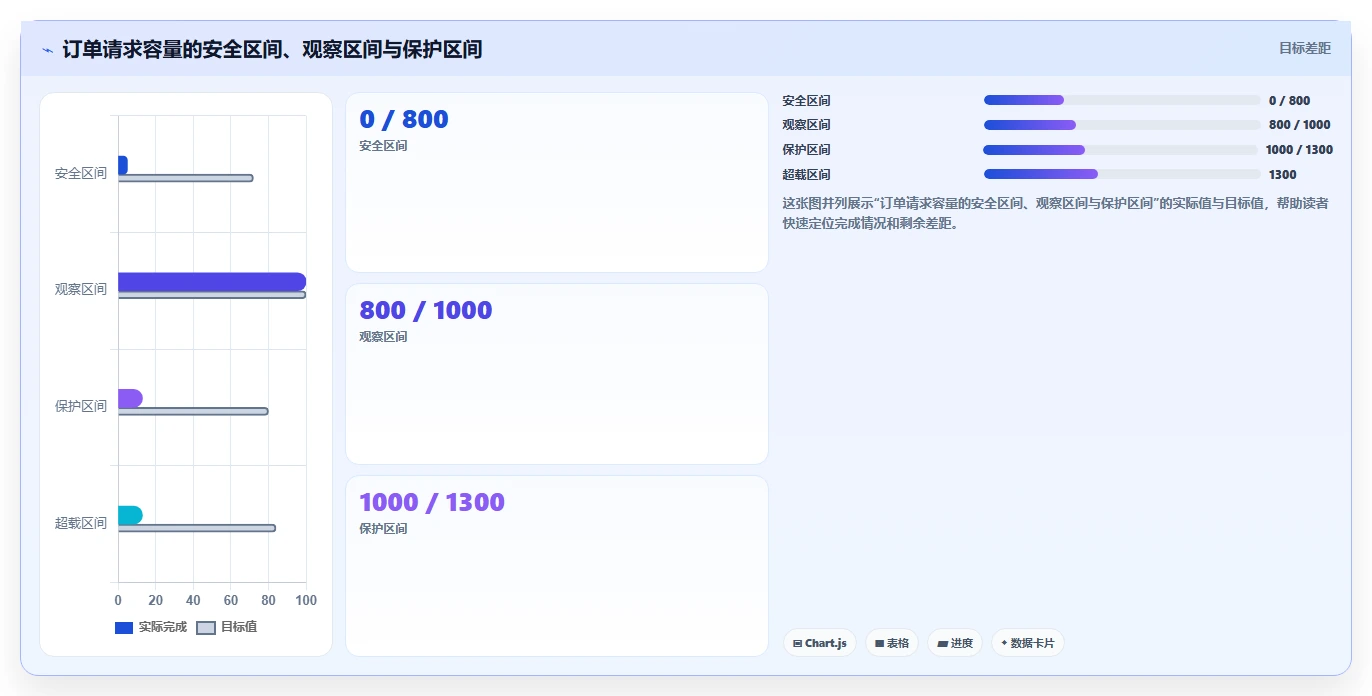The height and width of the screenshot is (696, 1372).
Task: Click the lightning icon beside the title
Action: coord(48,49)
